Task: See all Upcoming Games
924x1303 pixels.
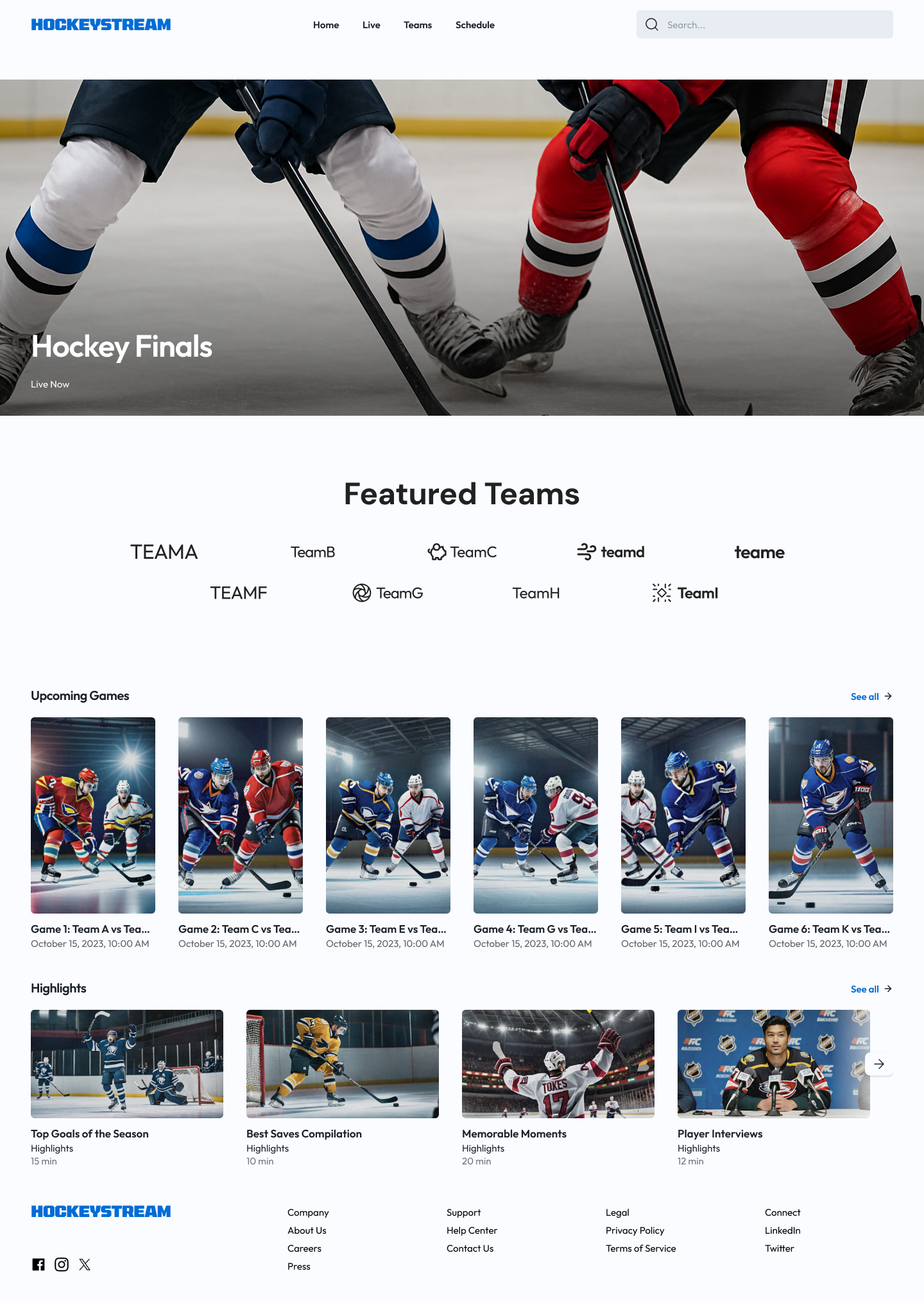Action: point(871,696)
